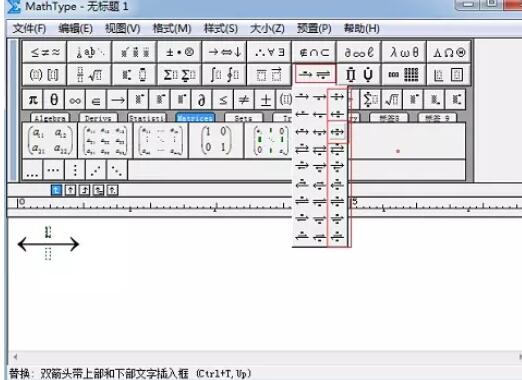
Task: Insert the → symbol from small bar
Action: pos(117,99)
